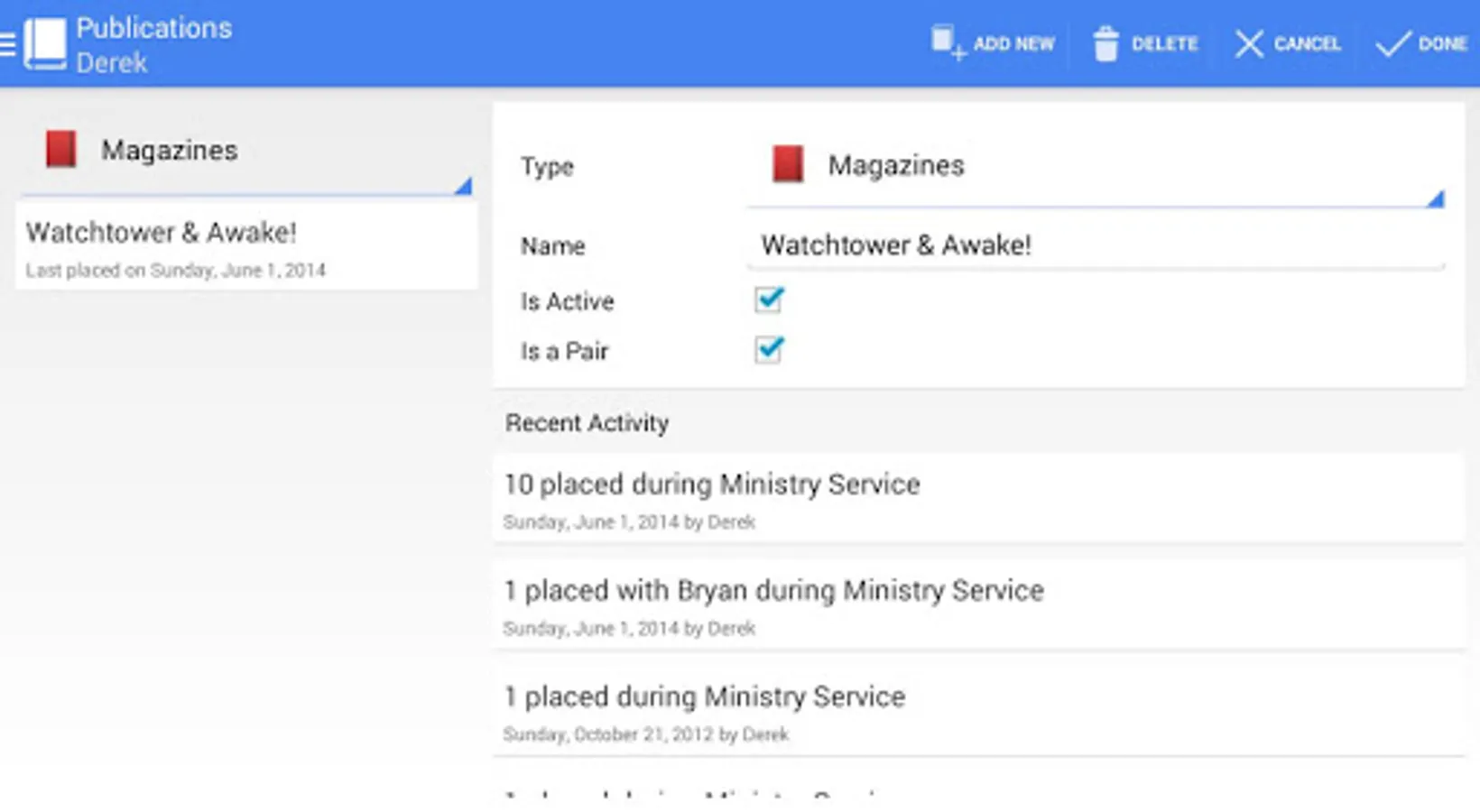This screenshot has height=812, width=1480.
Task: Click the 'Name' field label
Action: pyautogui.click(x=552, y=246)
